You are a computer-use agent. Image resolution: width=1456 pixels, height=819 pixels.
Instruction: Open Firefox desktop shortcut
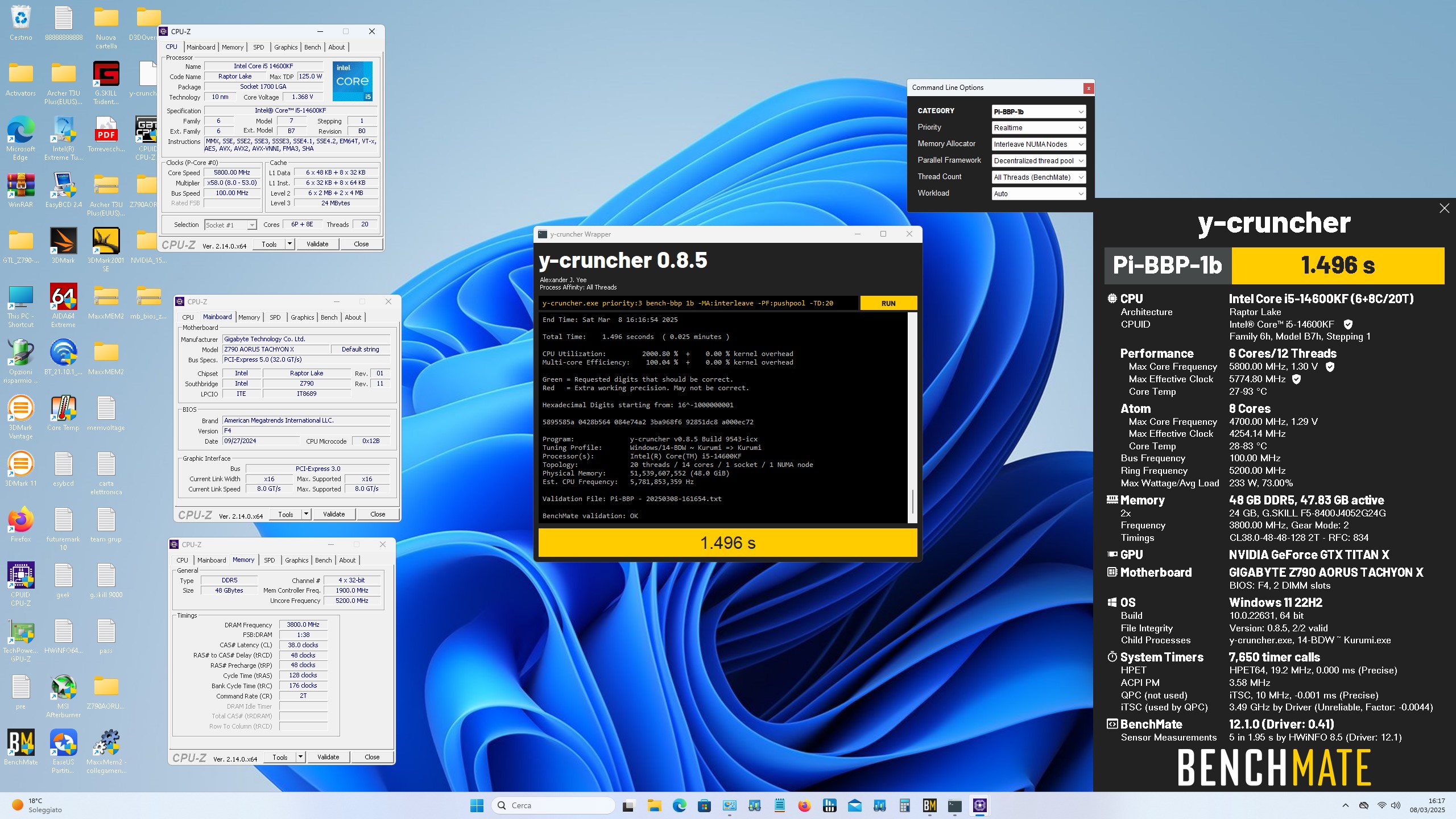(20, 524)
